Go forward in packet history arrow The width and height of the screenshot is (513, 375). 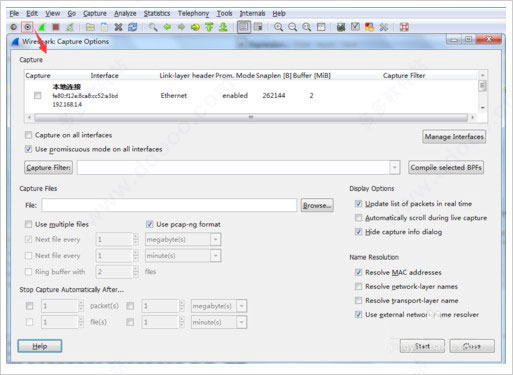tap(181, 27)
